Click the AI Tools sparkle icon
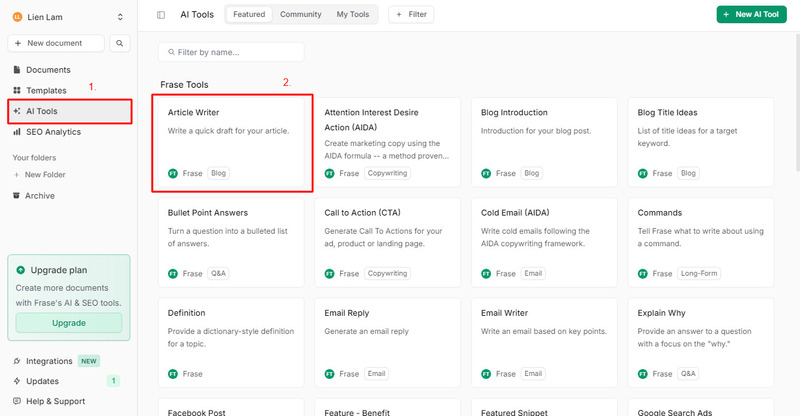The height and width of the screenshot is (416, 800). click(x=17, y=111)
